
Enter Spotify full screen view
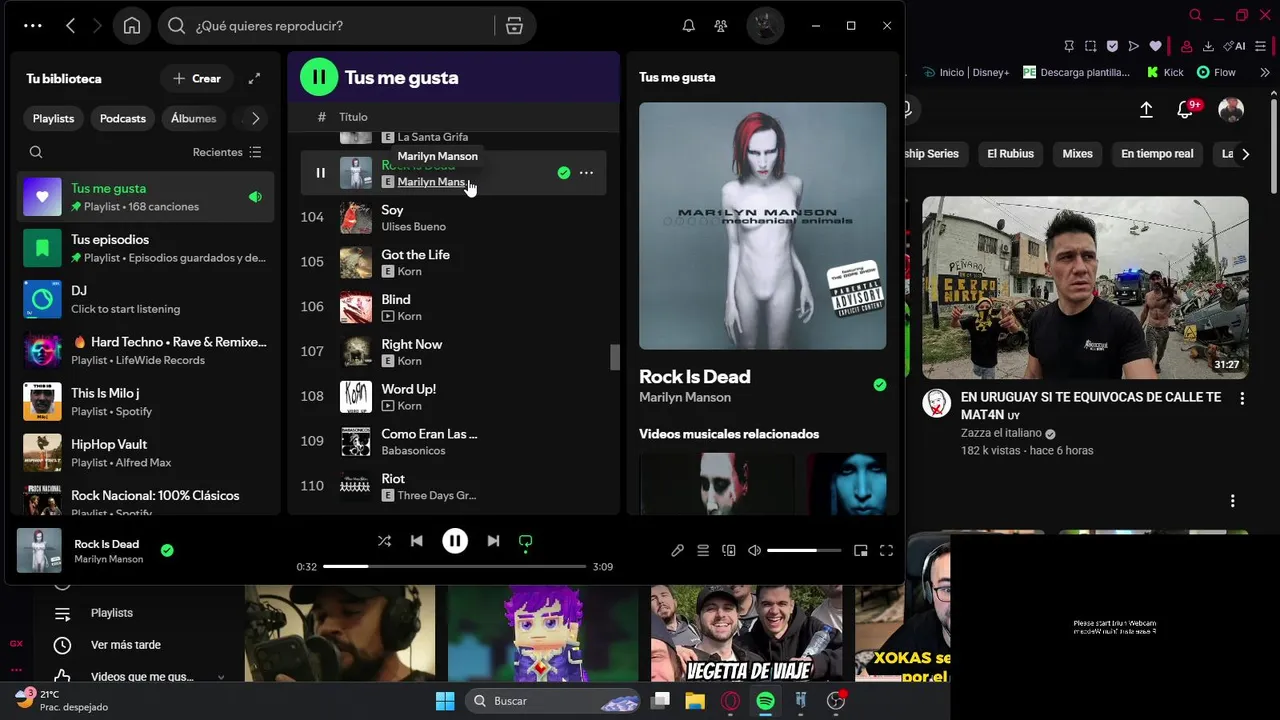[x=886, y=550]
